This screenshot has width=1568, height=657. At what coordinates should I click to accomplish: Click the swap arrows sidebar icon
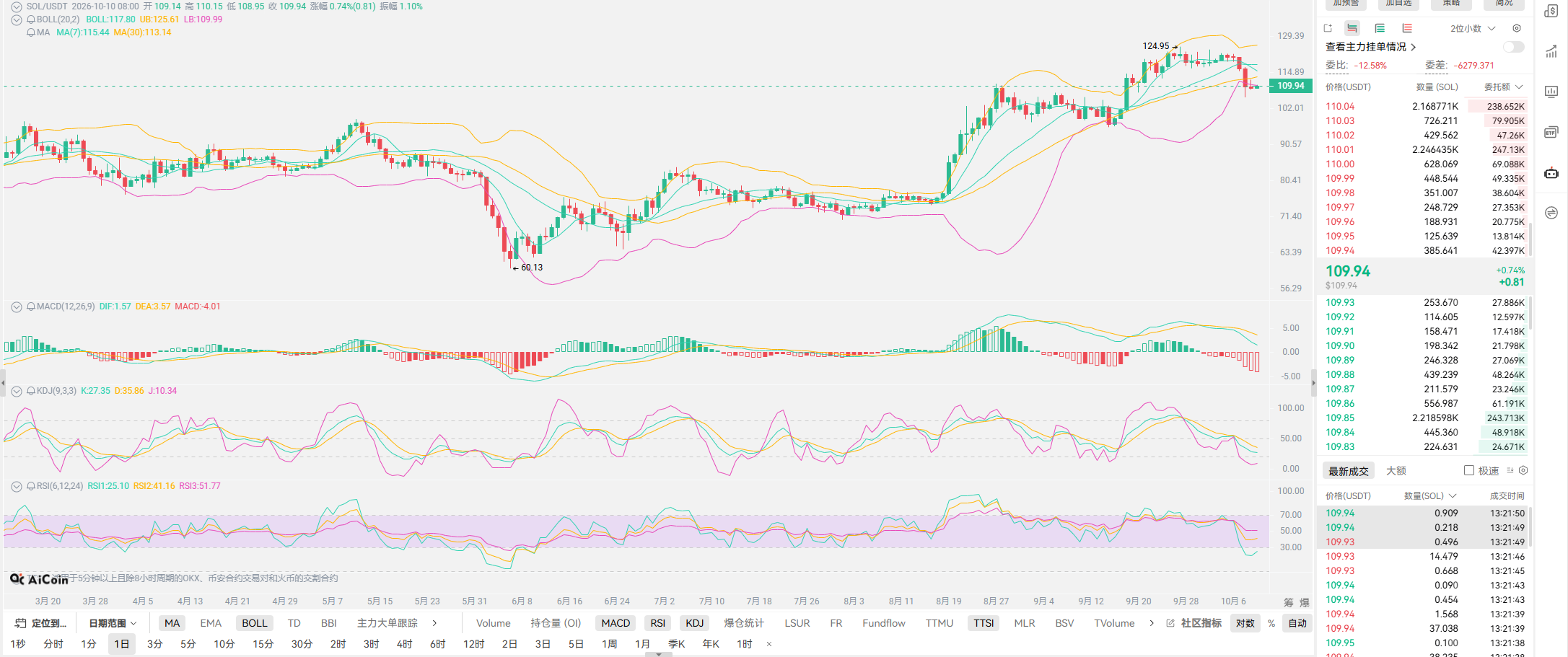pyautogui.click(x=1551, y=213)
